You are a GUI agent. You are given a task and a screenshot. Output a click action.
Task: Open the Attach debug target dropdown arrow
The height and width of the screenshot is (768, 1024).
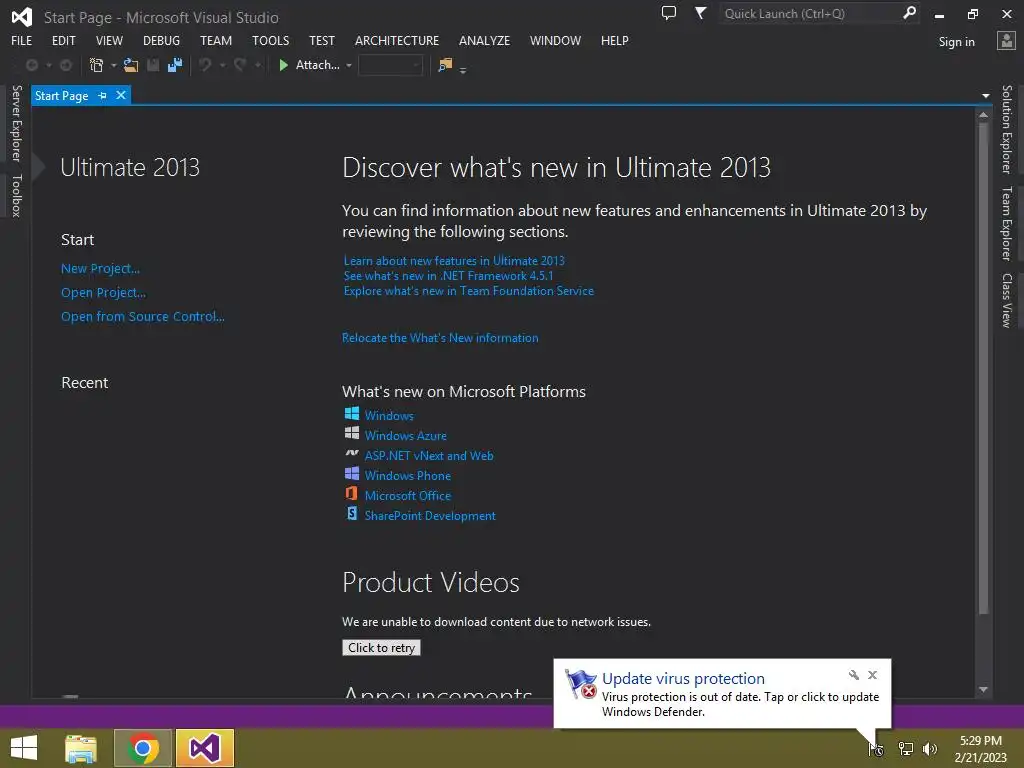[349, 65]
